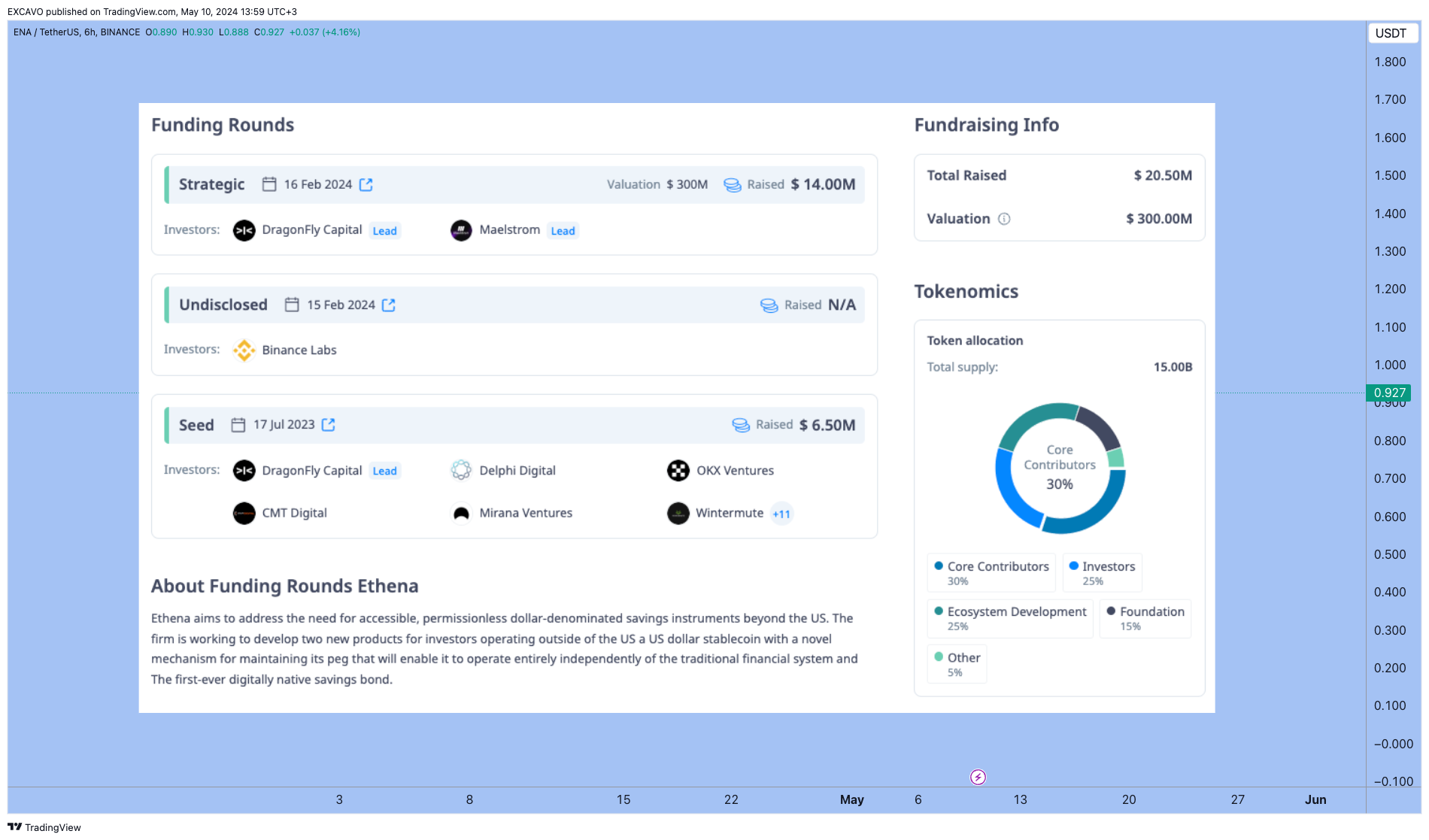Click the OKX Ventures investor name
The image size is (1429, 840).
coord(735,470)
